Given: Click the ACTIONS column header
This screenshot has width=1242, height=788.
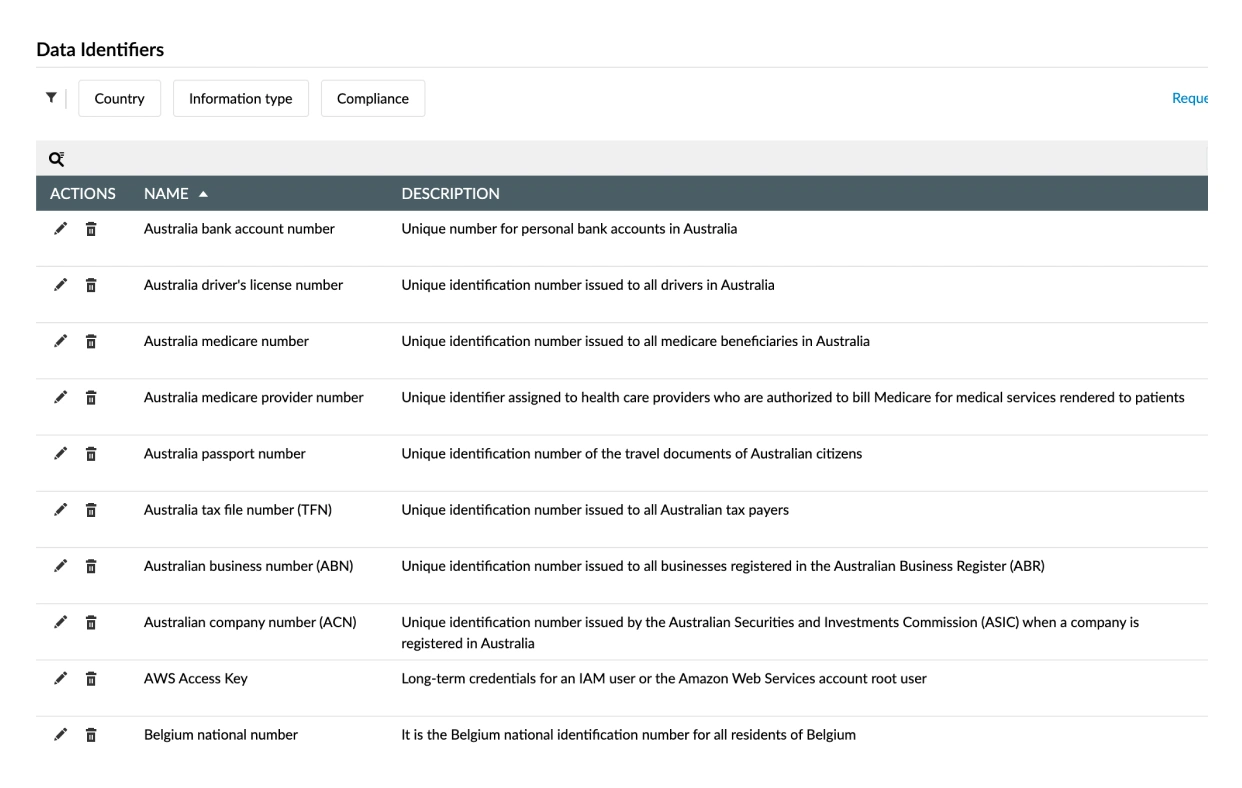Looking at the screenshot, I should pyautogui.click(x=83, y=193).
